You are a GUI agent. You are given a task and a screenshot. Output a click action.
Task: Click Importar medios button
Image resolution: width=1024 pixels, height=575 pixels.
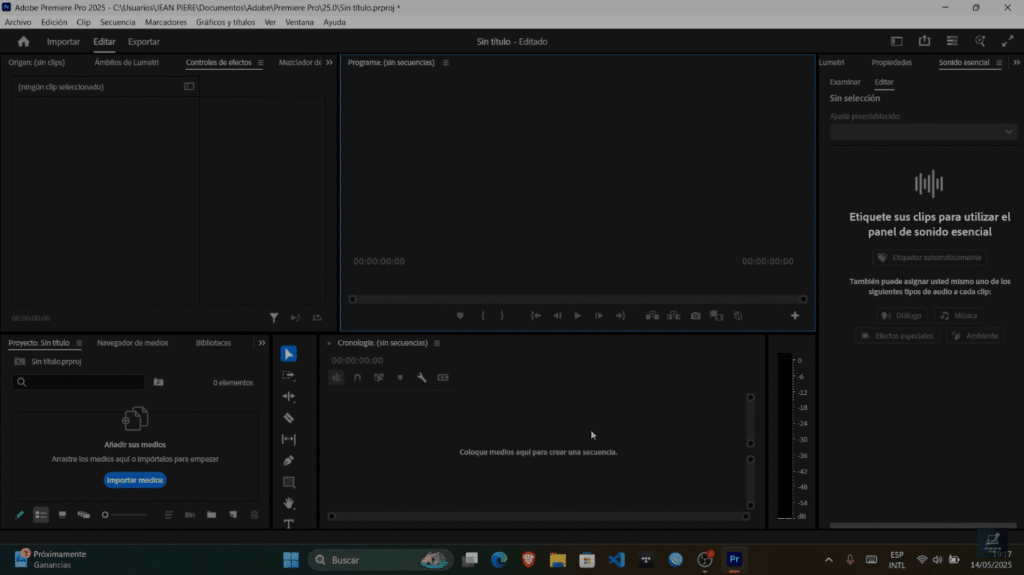[135, 480]
